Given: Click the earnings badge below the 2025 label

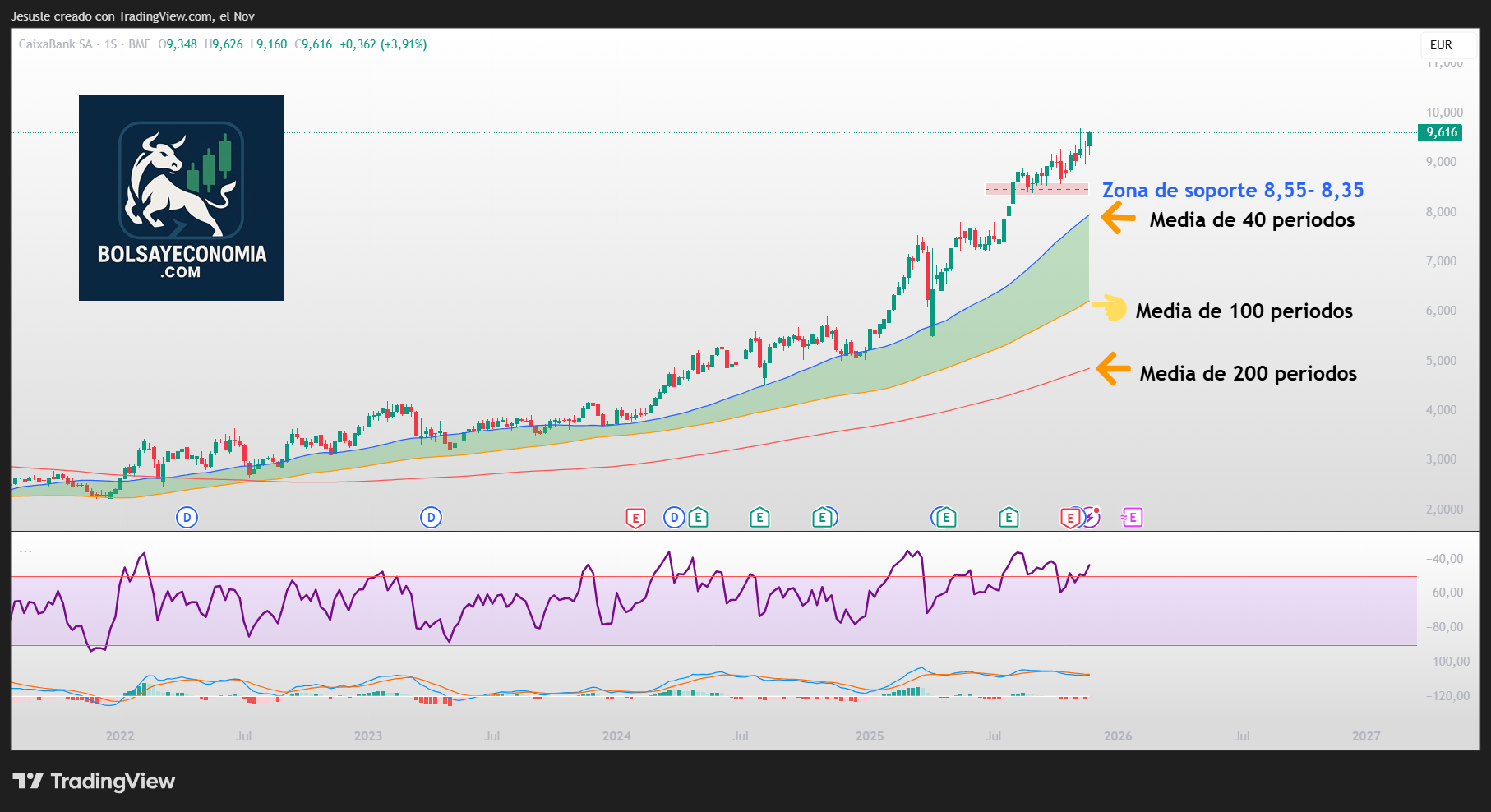Looking at the screenshot, I should 821,518.
